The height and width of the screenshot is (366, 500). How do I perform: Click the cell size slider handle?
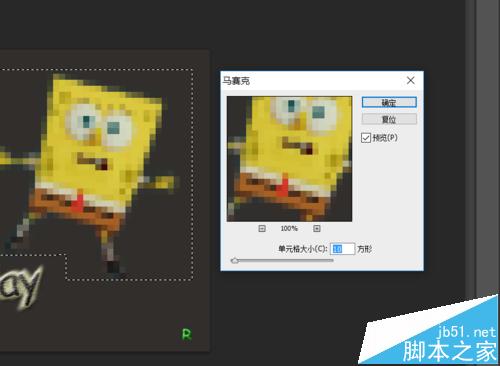235,260
